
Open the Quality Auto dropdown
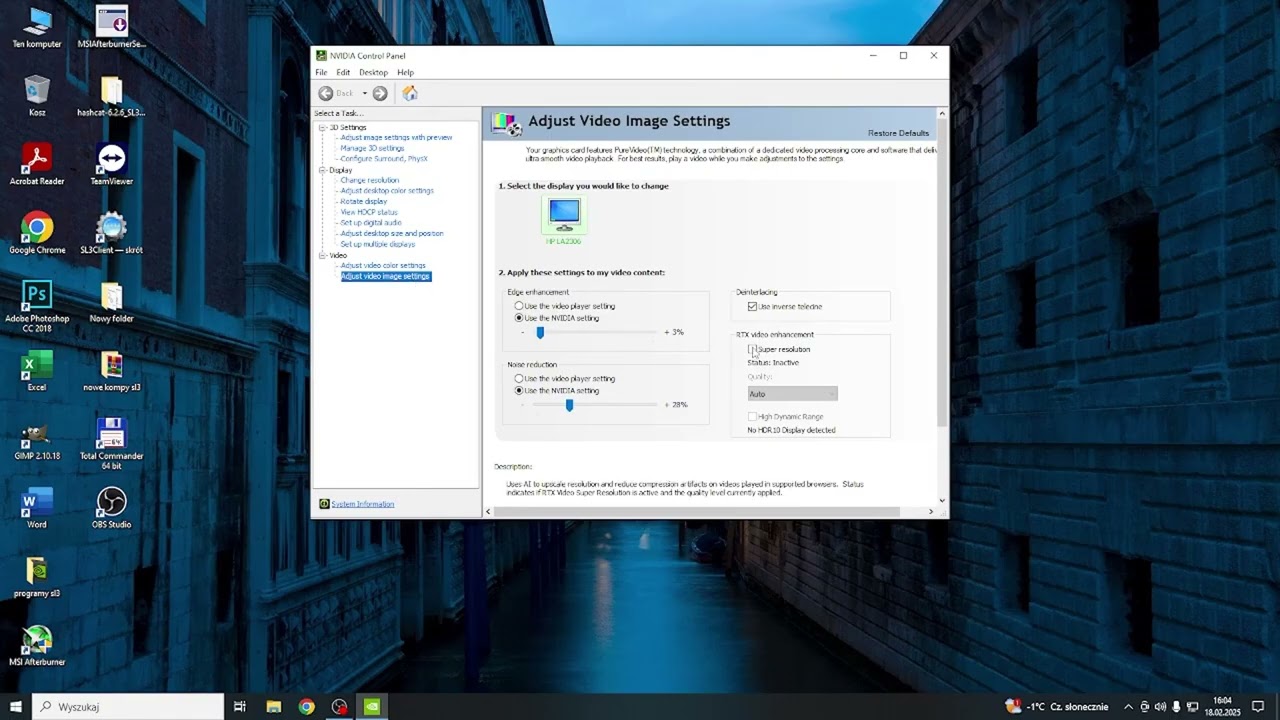792,394
